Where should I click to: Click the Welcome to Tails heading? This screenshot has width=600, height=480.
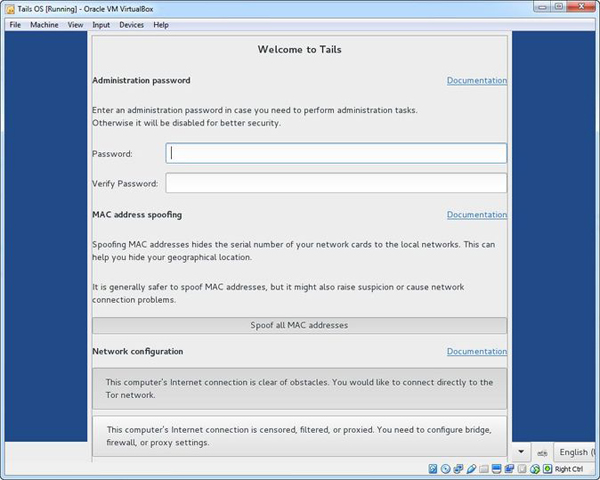pos(300,49)
